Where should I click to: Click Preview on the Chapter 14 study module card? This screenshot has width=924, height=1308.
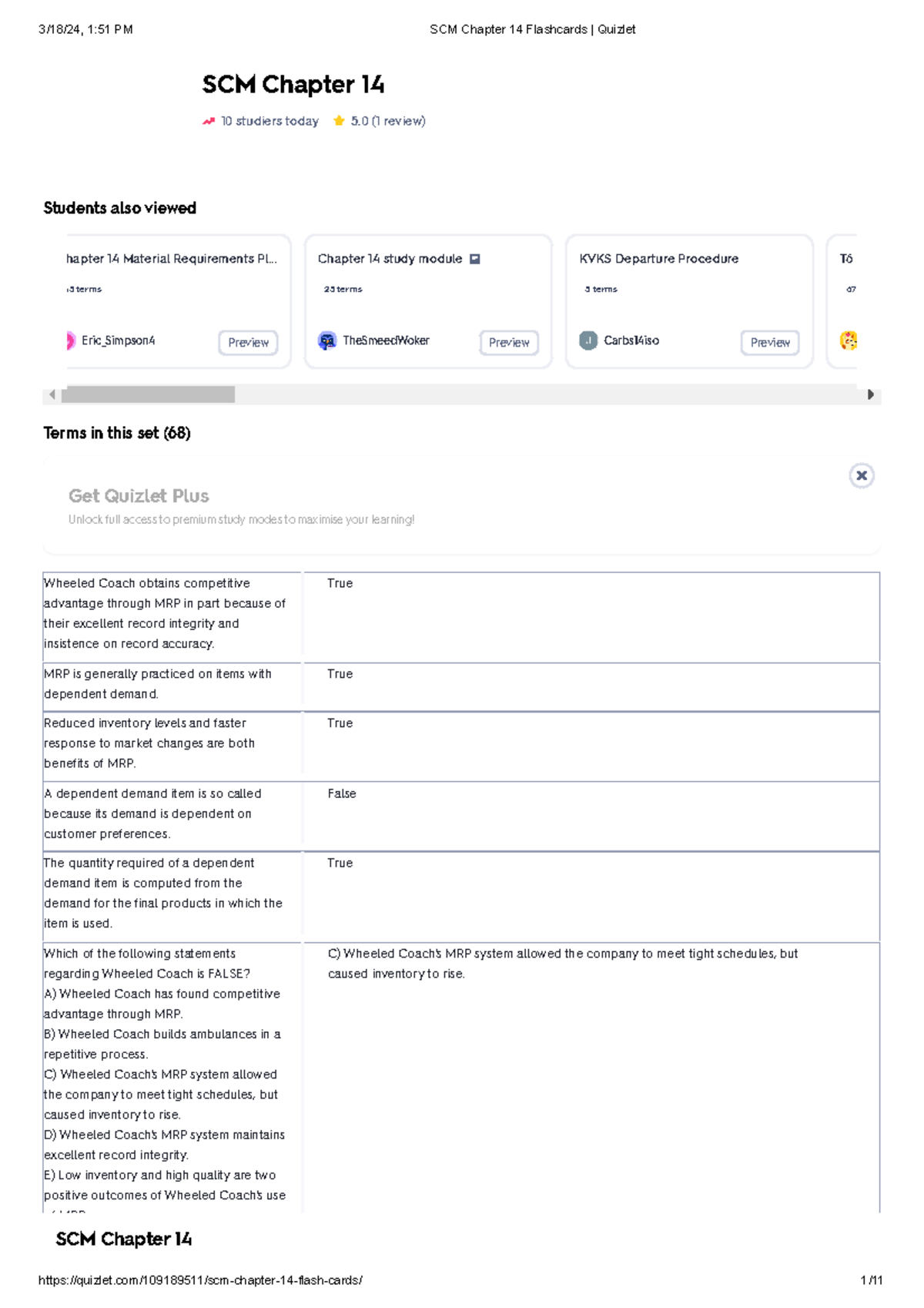tap(509, 342)
